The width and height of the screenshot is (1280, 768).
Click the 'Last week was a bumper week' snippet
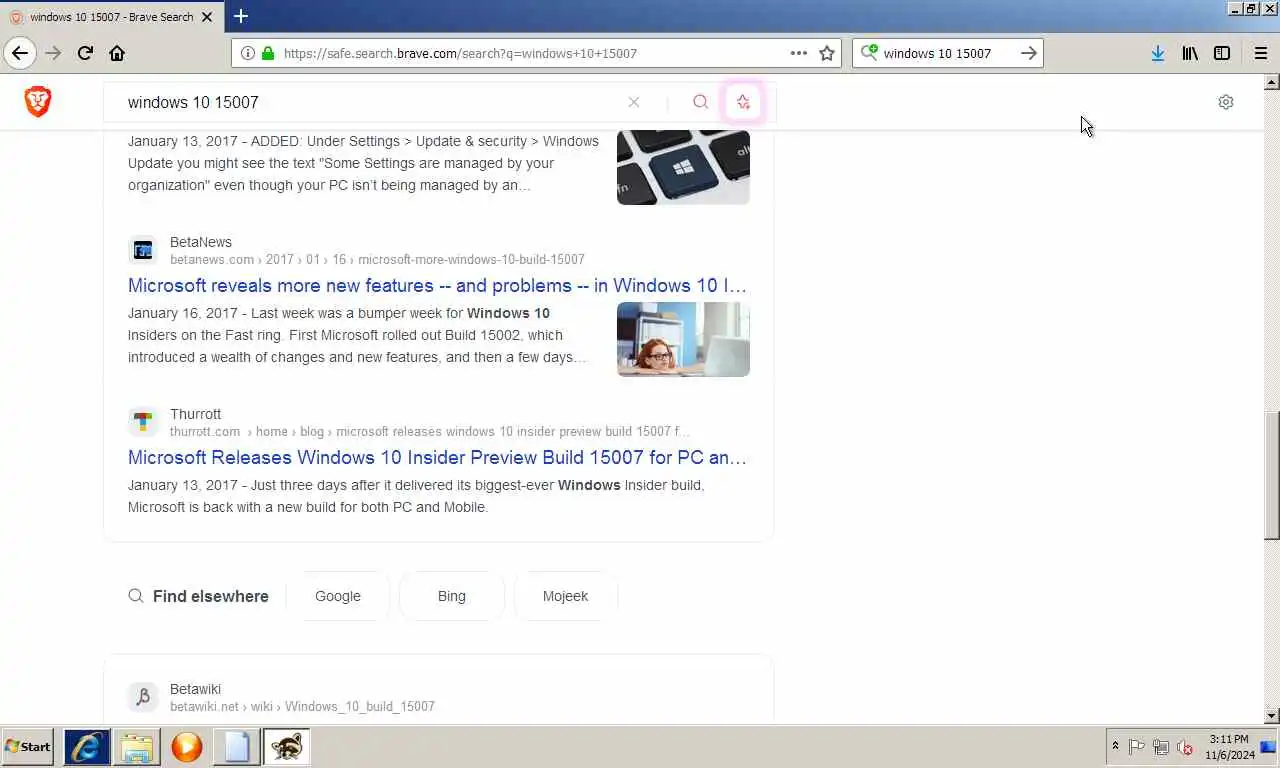(x=357, y=335)
